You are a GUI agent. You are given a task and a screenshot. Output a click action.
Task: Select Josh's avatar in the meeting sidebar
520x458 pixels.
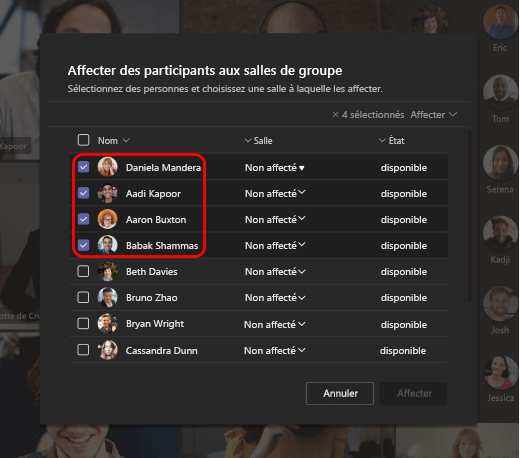pyautogui.click(x=500, y=304)
